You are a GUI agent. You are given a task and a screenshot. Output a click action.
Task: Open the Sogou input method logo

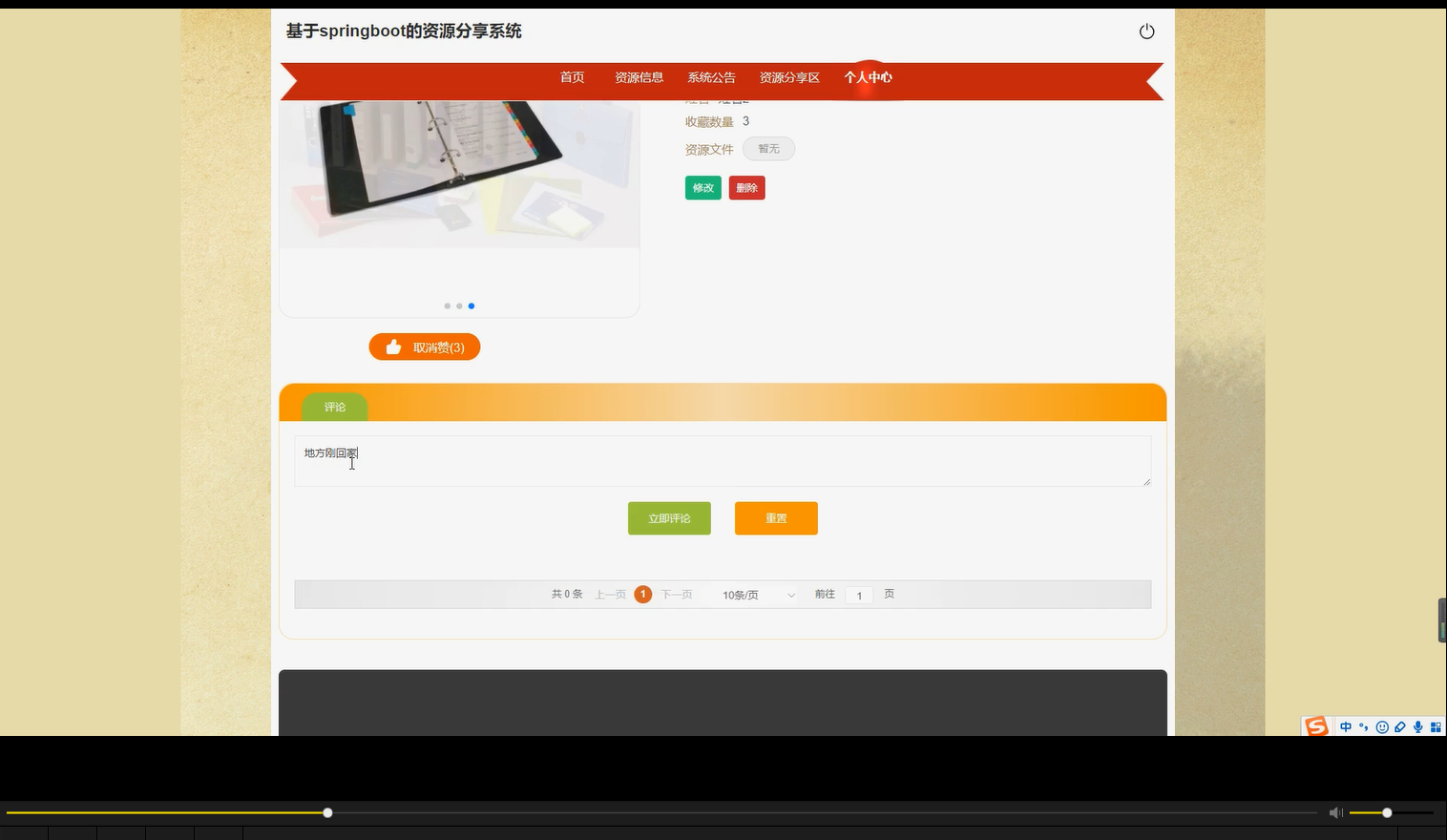point(1316,727)
